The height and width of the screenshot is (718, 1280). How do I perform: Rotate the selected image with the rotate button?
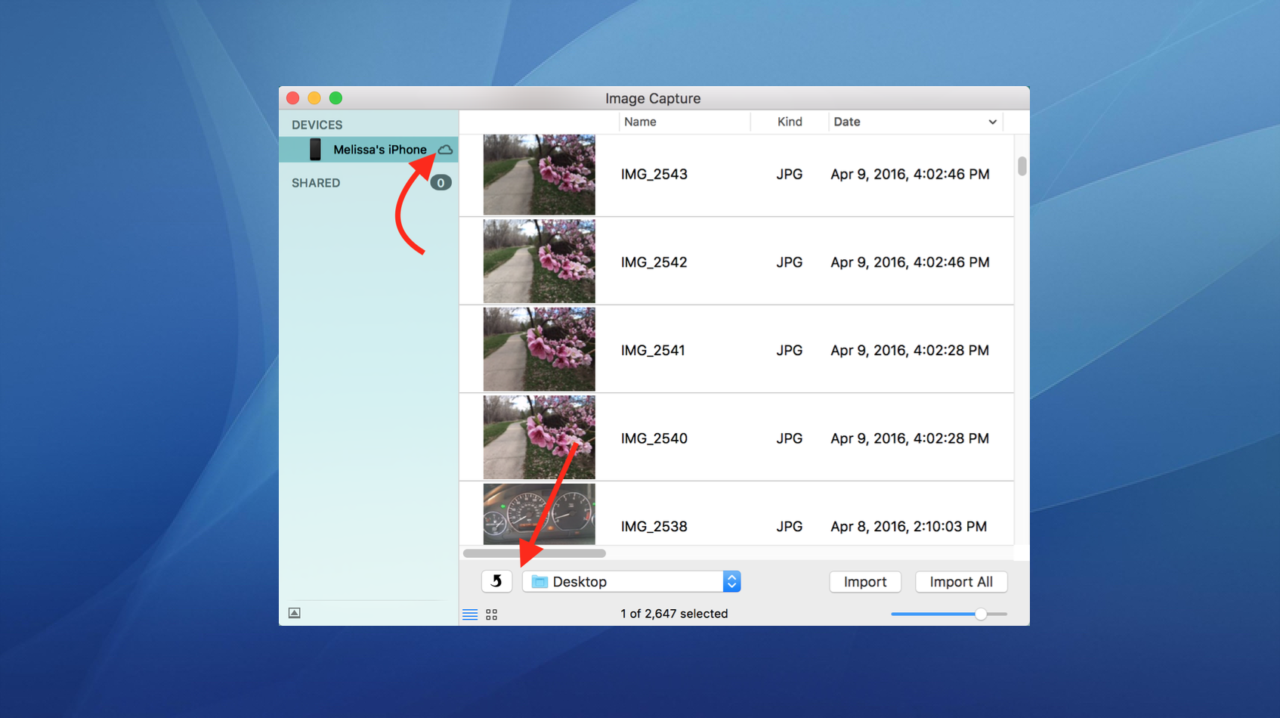click(497, 581)
